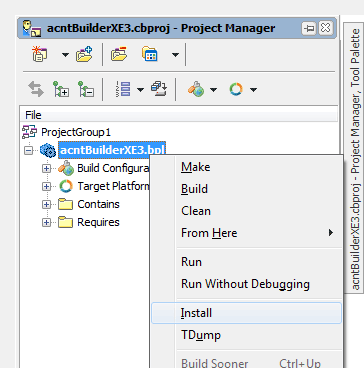Click the Remove Project folder icon
This screenshot has width=364, height=368.
click(x=119, y=54)
